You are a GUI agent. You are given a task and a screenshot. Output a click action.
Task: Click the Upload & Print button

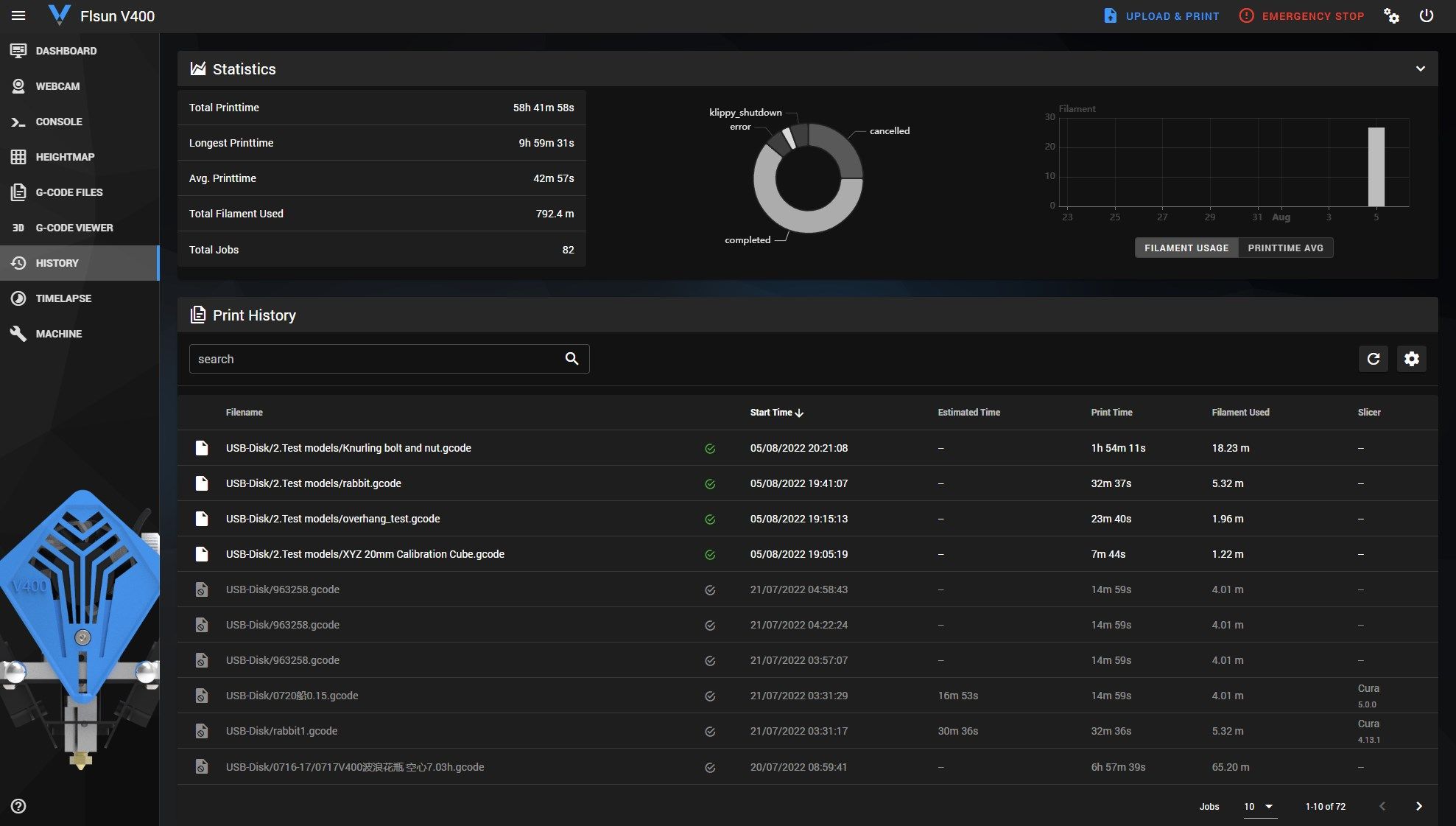pos(1161,15)
